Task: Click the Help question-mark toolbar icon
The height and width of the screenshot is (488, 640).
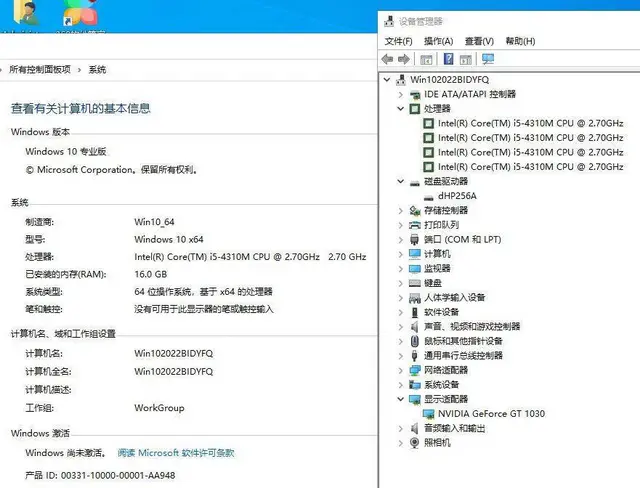Action: click(448, 59)
